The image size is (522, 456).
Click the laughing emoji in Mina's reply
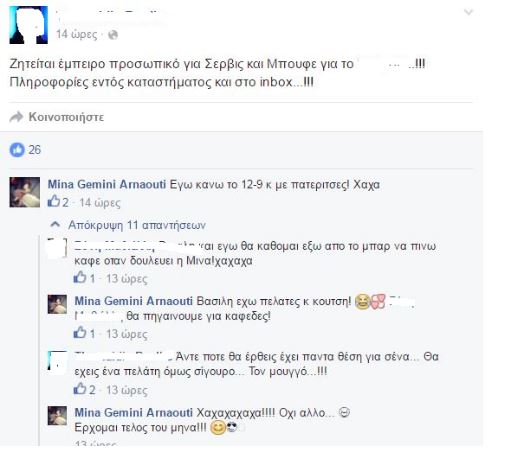(x=362, y=302)
